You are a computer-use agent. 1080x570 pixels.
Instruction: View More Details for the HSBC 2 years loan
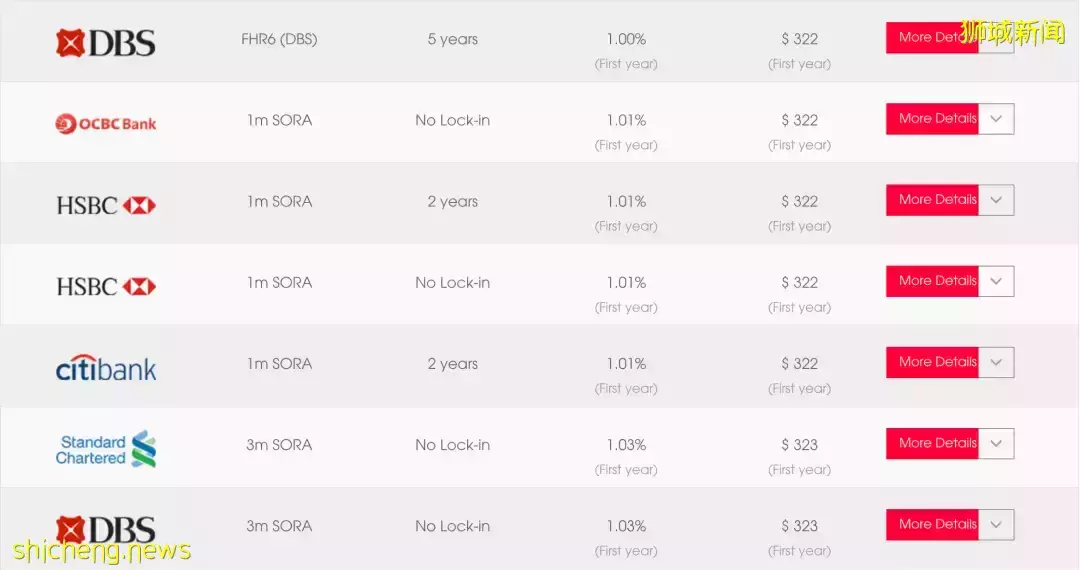point(932,200)
